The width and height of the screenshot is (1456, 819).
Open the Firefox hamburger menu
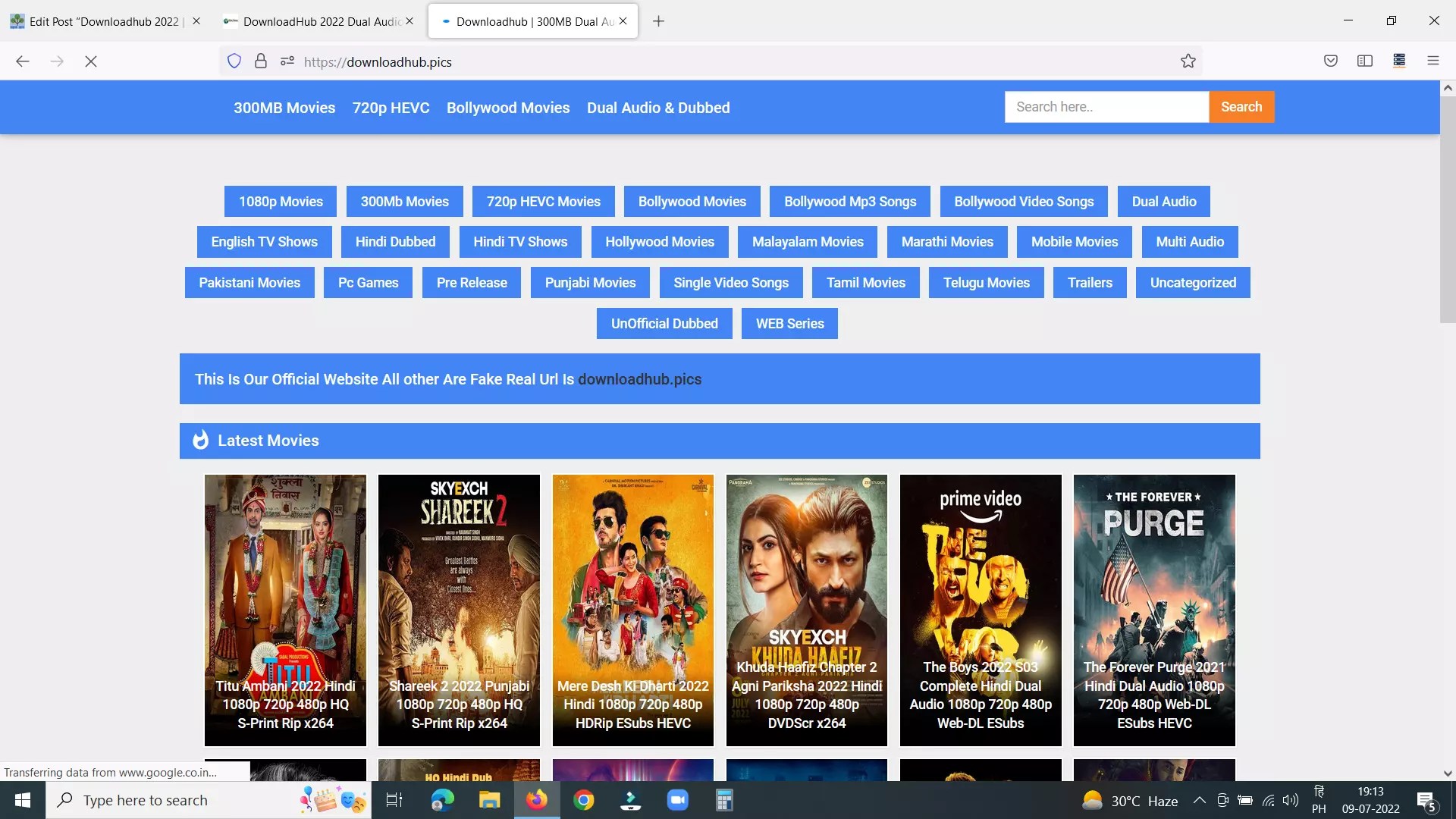pyautogui.click(x=1433, y=61)
